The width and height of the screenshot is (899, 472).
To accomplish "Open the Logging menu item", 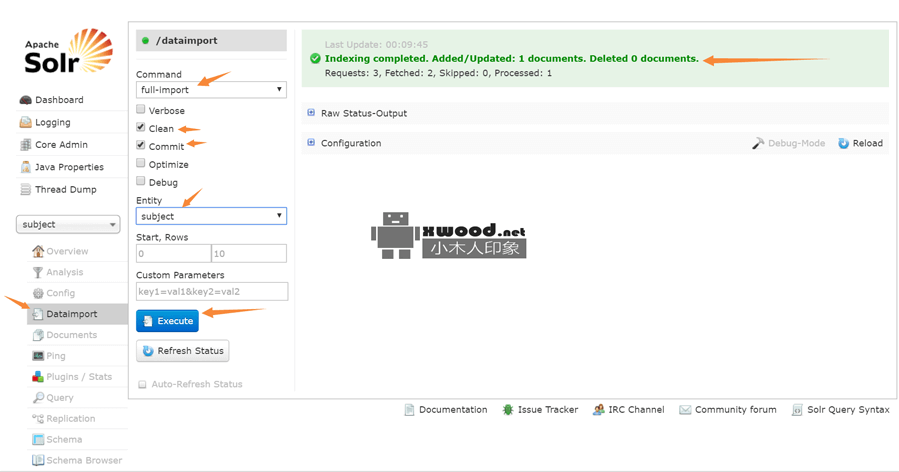I will (53, 122).
